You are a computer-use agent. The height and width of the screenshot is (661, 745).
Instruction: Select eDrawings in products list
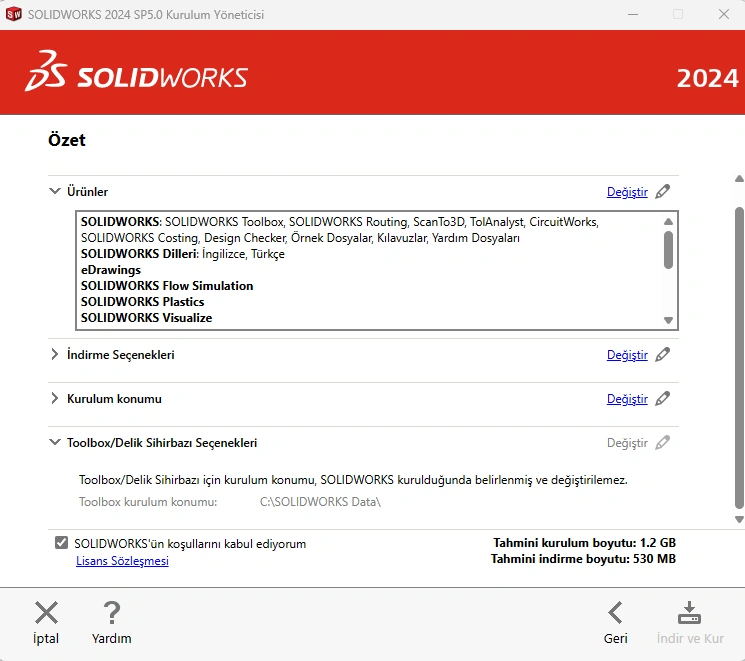[111, 270]
